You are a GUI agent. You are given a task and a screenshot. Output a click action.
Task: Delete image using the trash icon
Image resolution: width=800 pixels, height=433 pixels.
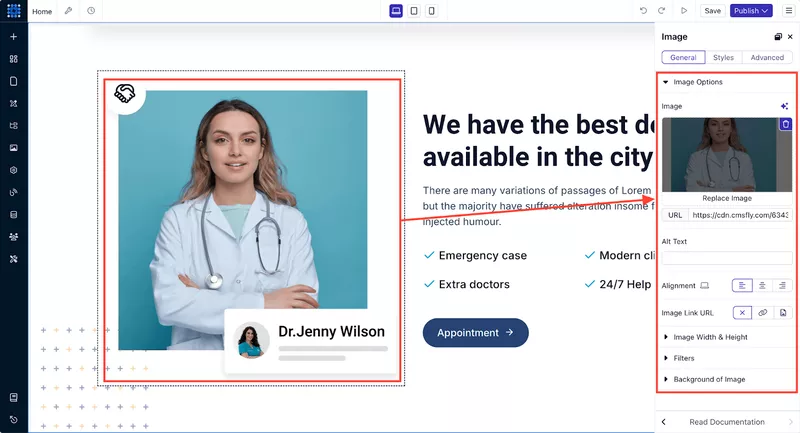click(785, 124)
